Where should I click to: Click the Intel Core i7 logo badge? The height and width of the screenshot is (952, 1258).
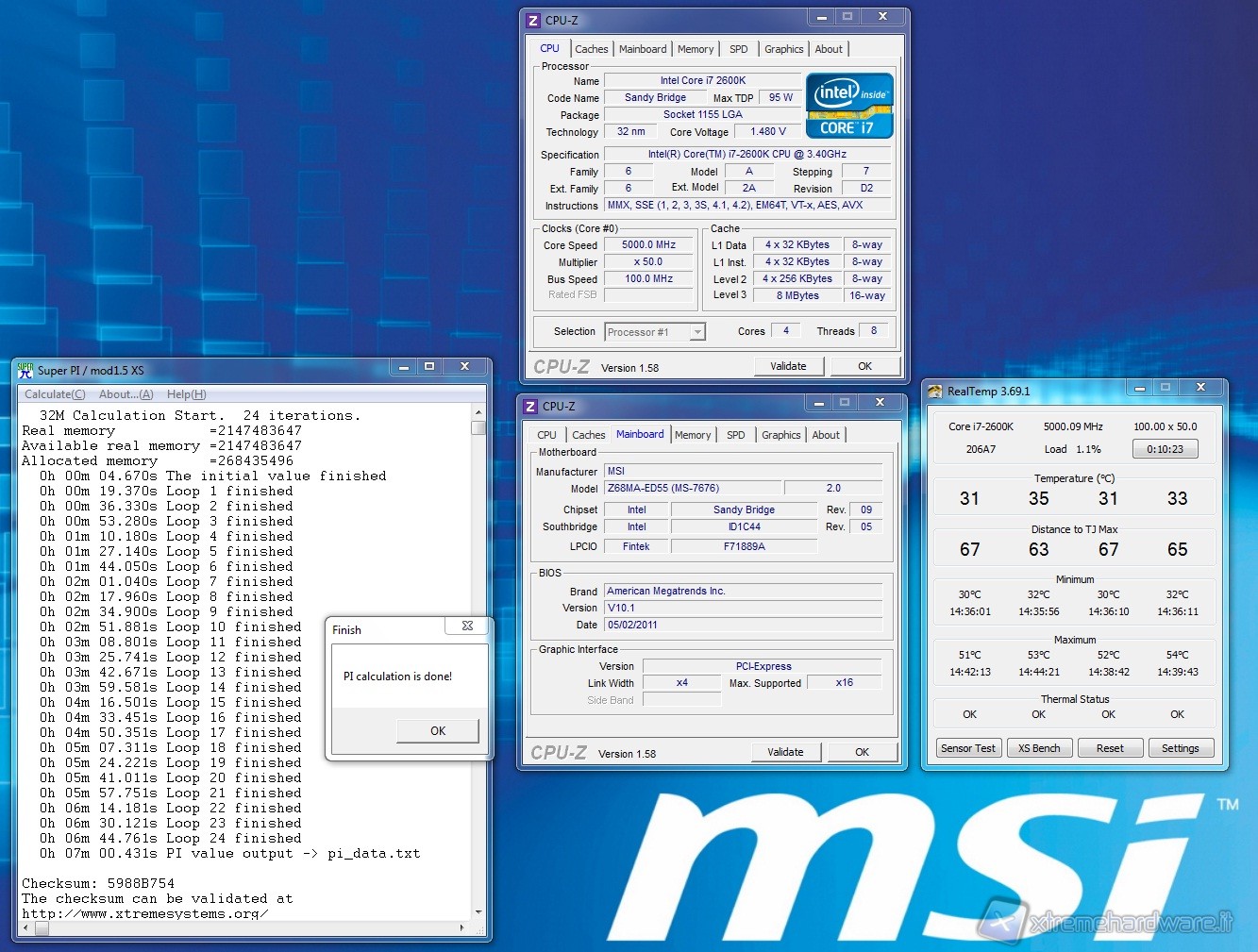pos(849,106)
